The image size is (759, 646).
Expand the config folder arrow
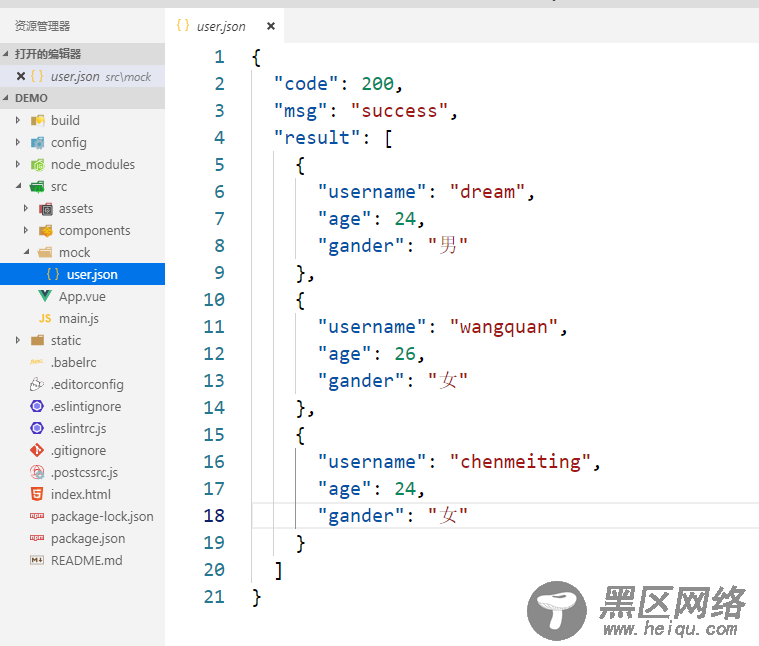(18, 142)
